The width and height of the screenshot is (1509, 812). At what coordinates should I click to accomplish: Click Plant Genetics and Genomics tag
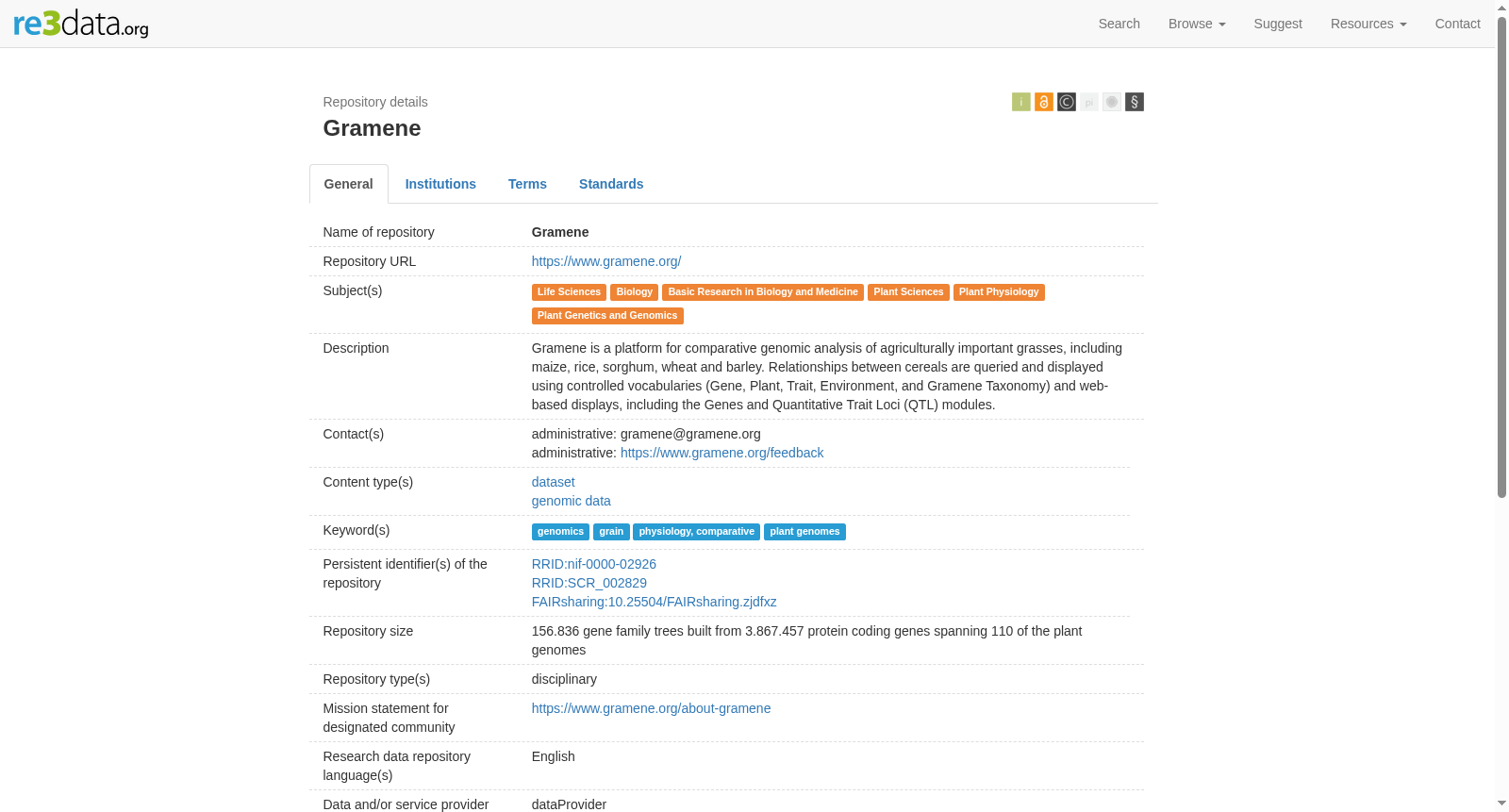point(607,316)
